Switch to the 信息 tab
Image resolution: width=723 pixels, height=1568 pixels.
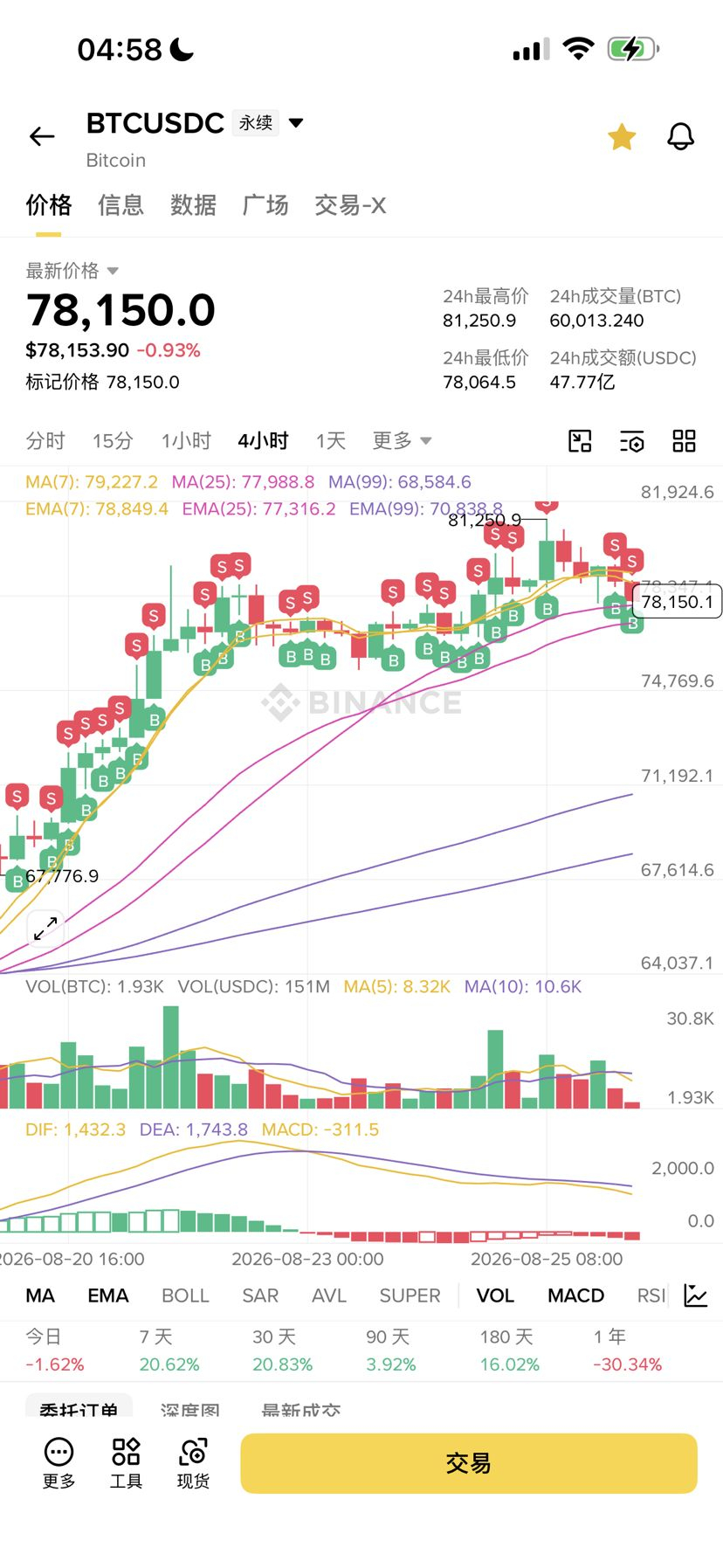(120, 205)
